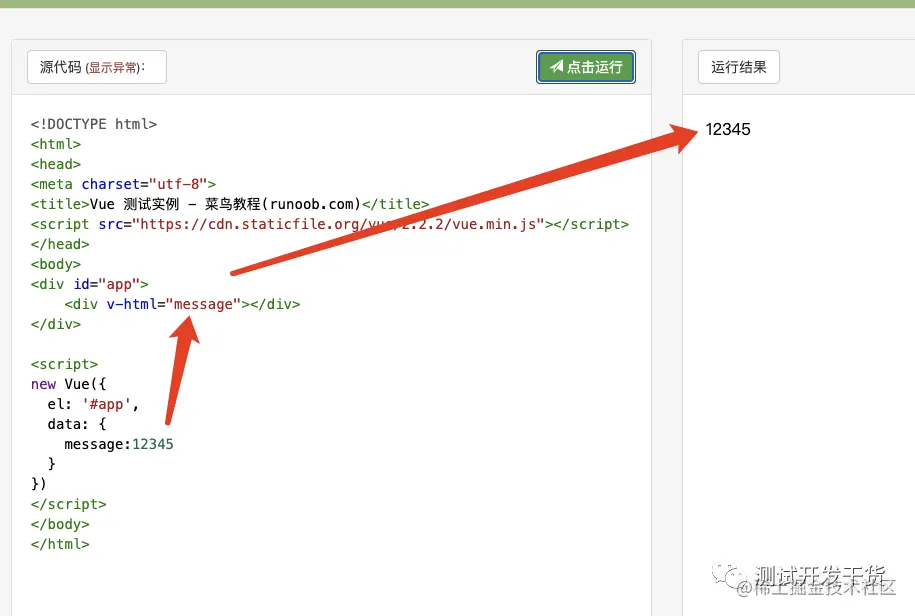The height and width of the screenshot is (616, 915).
Task: Click the el: '#app' line
Action: coord(93,404)
